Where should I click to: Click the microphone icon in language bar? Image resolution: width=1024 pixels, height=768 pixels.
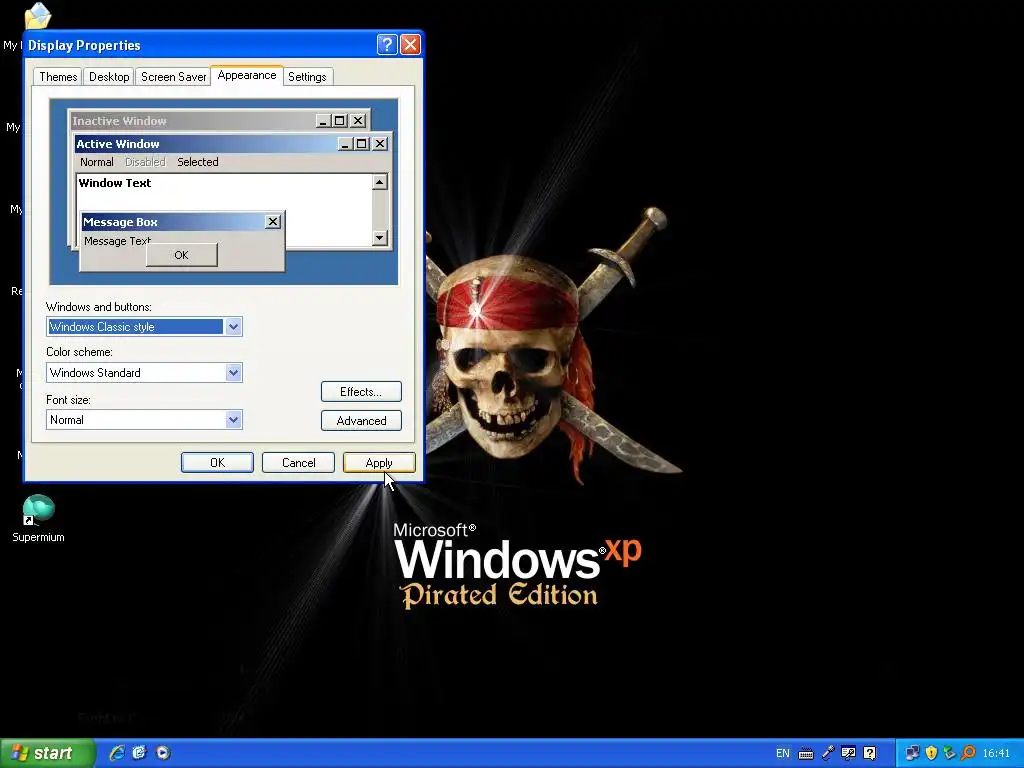click(x=827, y=753)
